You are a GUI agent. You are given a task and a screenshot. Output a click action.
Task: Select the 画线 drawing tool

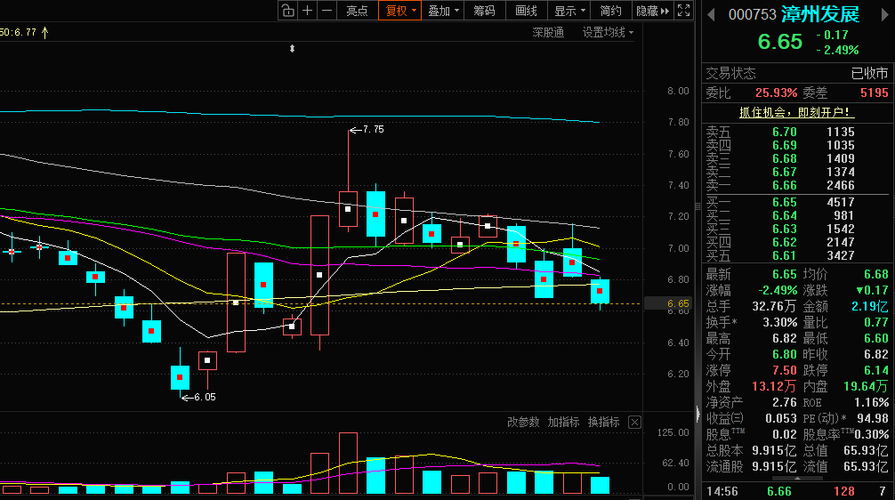pos(526,10)
